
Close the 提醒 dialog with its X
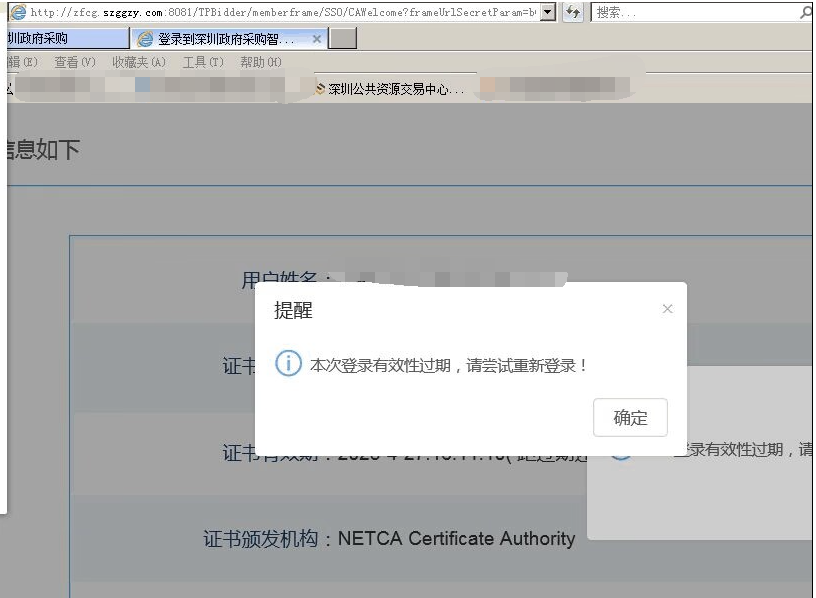coord(667,309)
